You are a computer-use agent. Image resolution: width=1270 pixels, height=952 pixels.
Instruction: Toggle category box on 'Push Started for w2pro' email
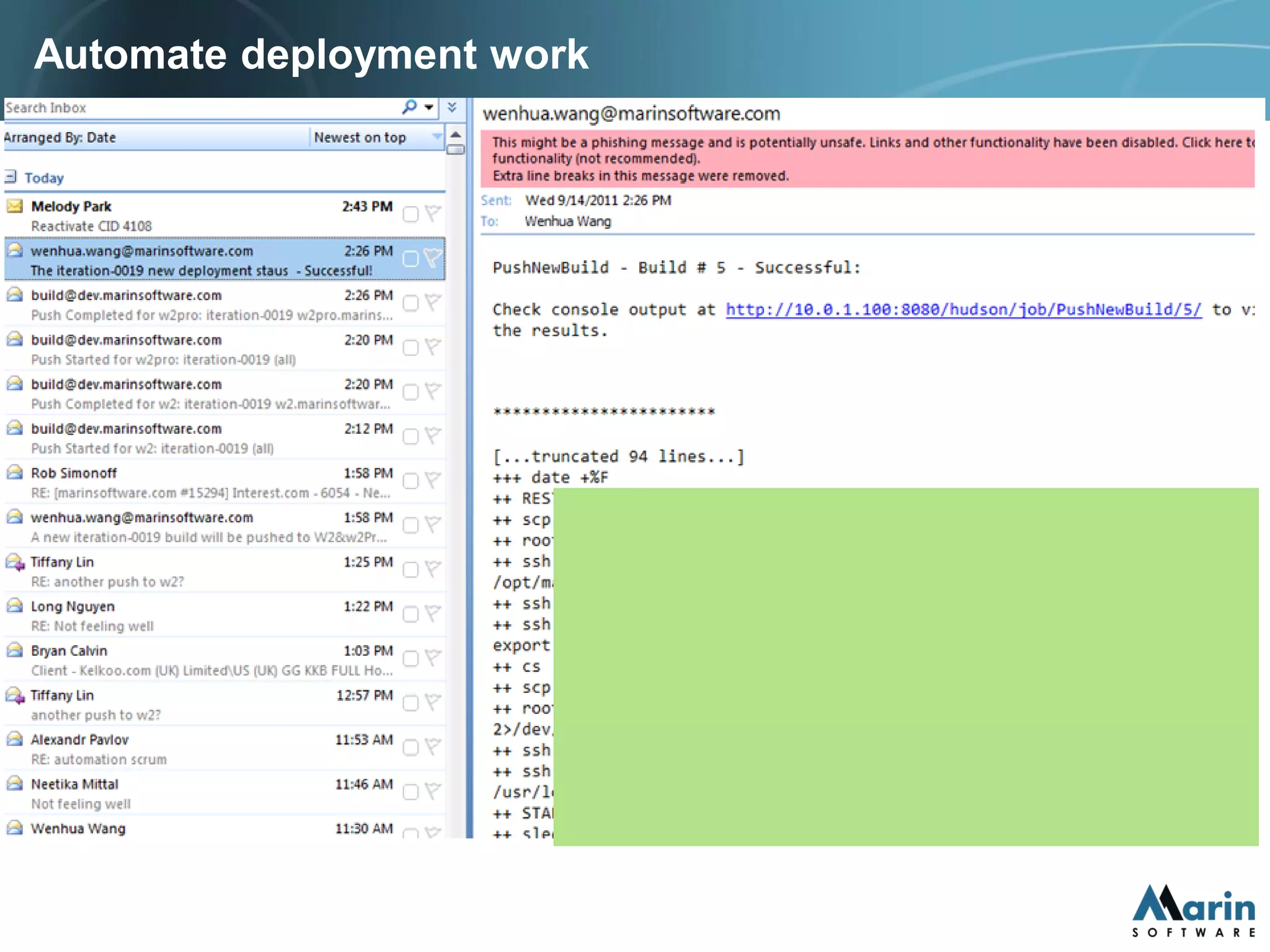411,348
